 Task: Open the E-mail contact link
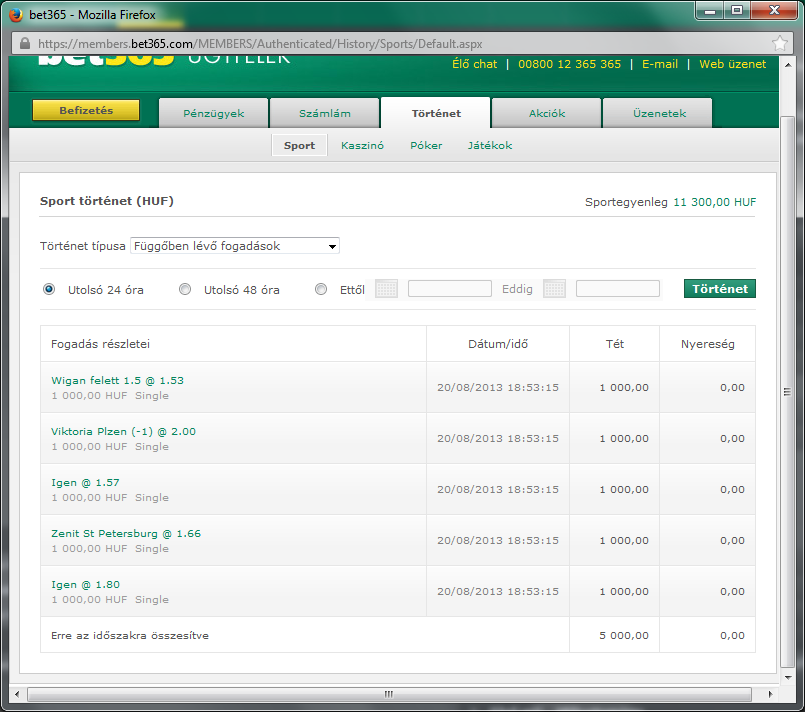coord(660,64)
